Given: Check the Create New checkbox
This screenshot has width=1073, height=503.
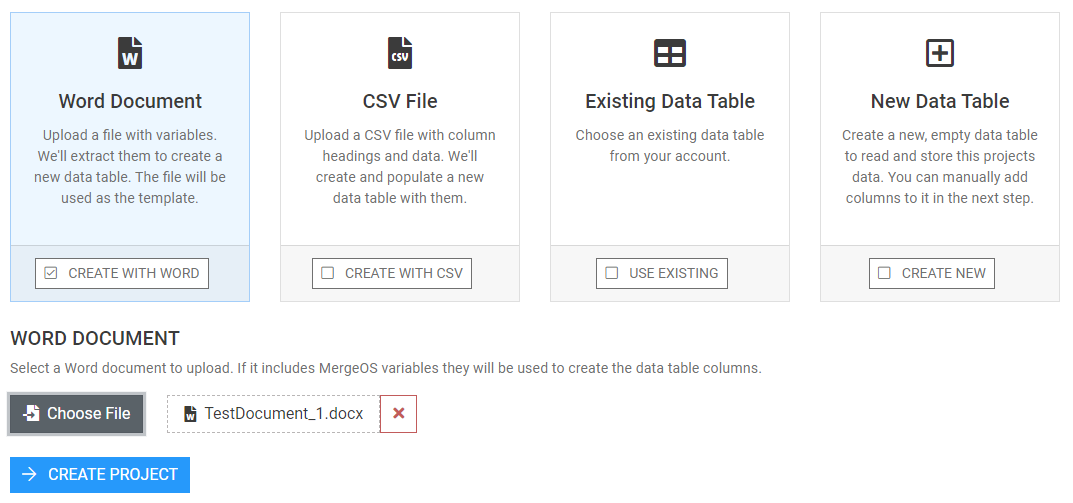Looking at the screenshot, I should pyautogui.click(x=884, y=273).
